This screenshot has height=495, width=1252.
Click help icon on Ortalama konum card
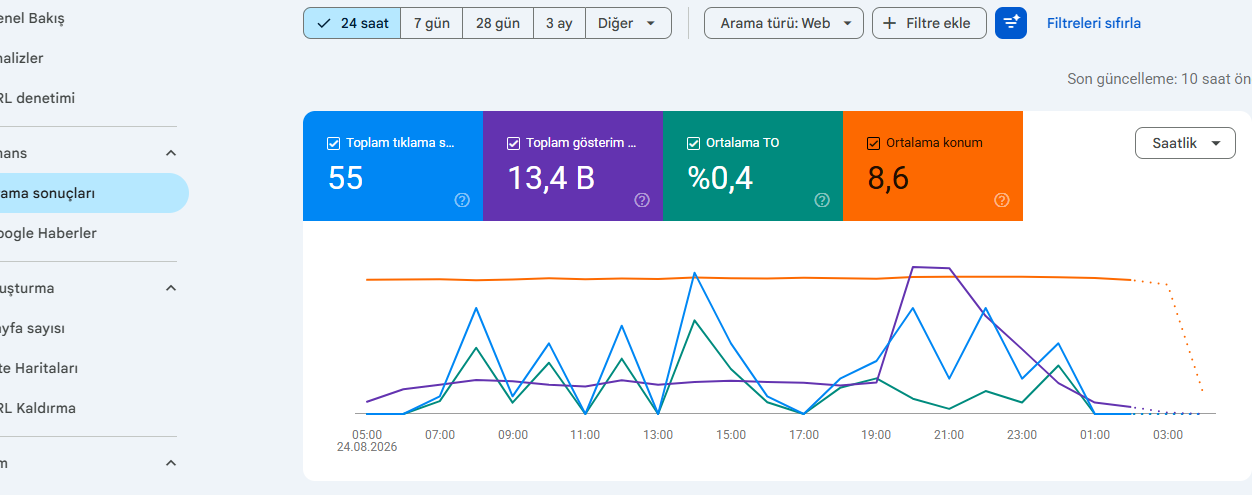[1002, 200]
